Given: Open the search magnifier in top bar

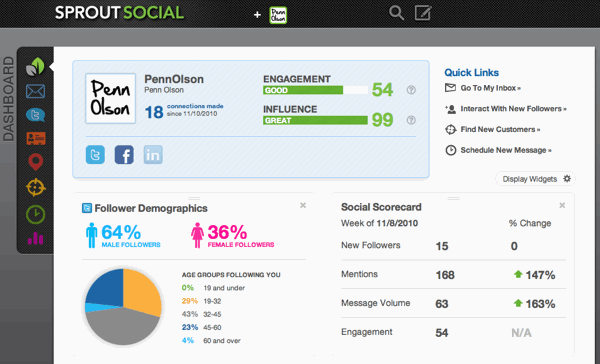Looking at the screenshot, I should pos(396,13).
